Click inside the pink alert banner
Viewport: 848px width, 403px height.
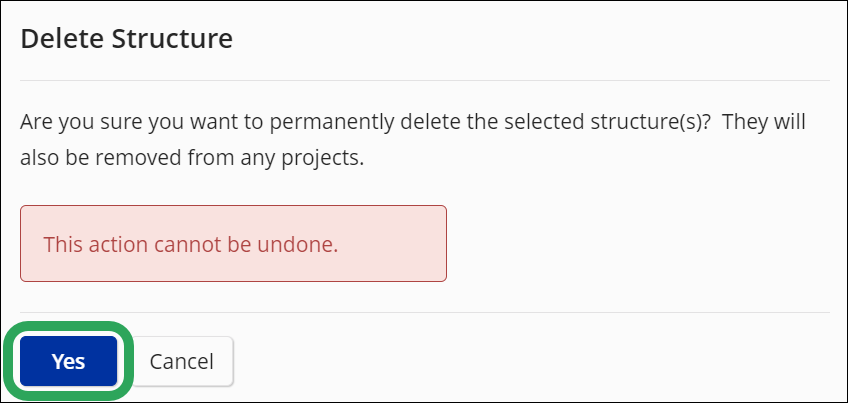(x=233, y=243)
